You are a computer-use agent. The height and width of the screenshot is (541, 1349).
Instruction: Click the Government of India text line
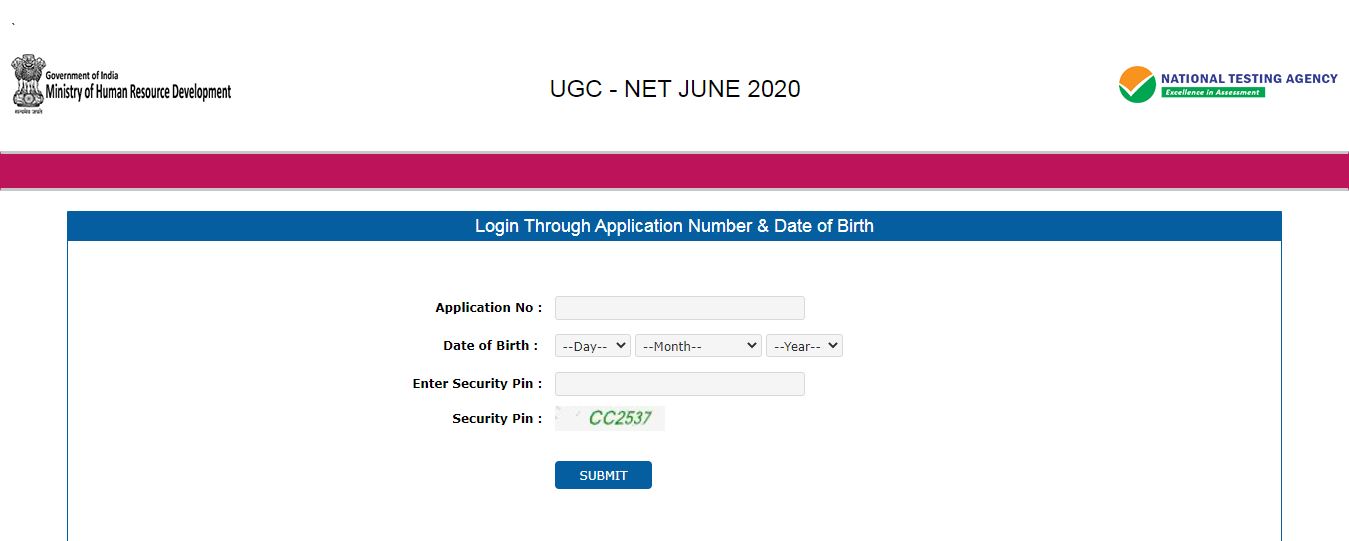tap(82, 76)
